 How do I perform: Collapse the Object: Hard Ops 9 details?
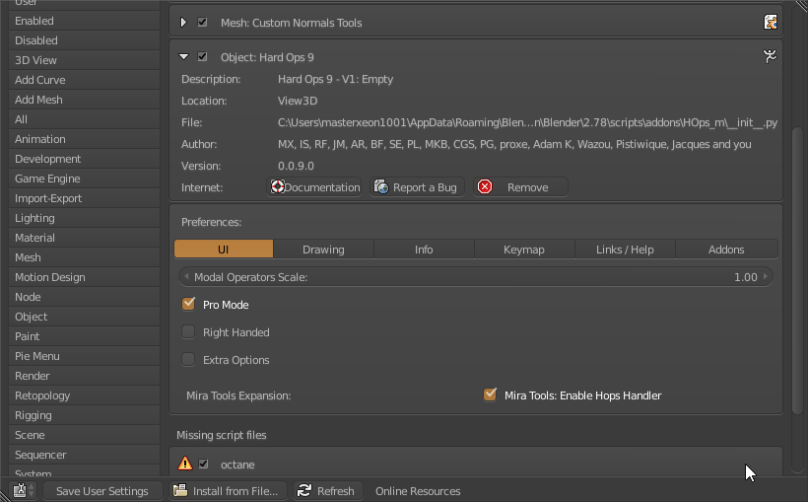(184, 57)
